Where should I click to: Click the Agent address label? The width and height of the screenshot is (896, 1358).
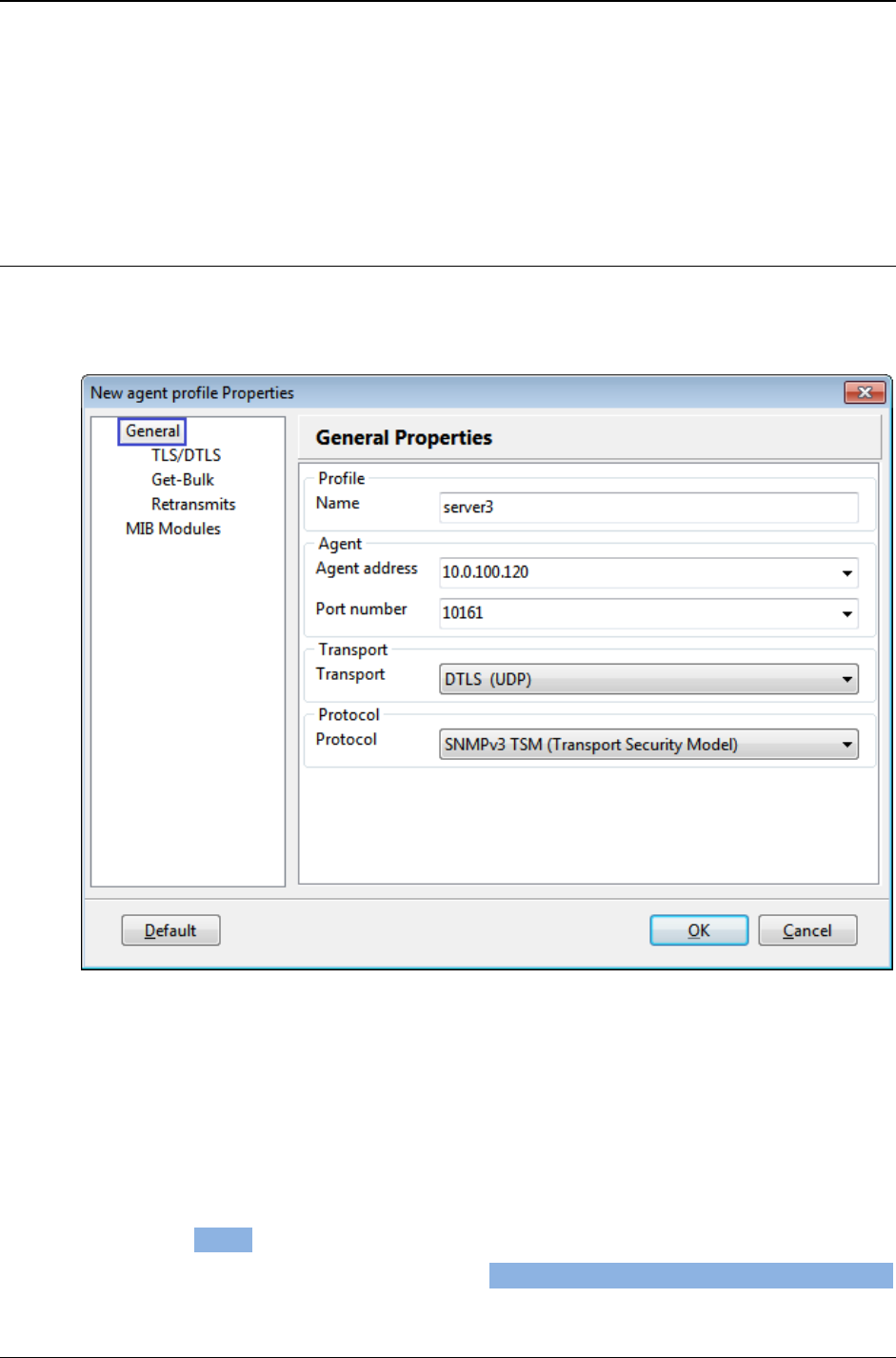coord(367,569)
